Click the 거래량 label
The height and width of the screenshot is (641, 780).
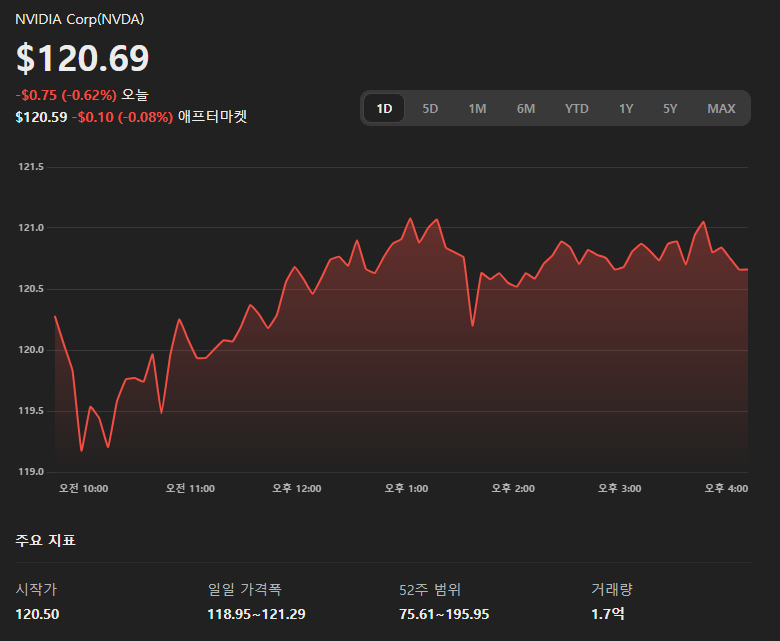612,590
